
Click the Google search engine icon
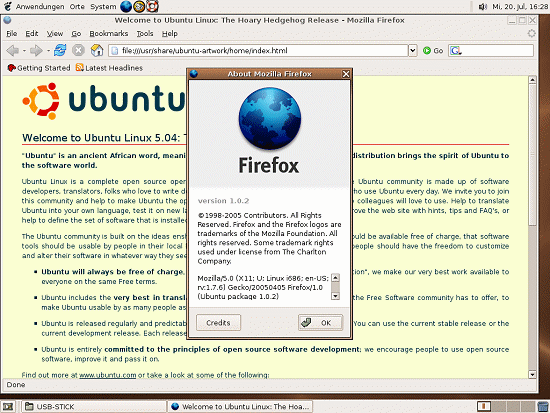click(456, 51)
